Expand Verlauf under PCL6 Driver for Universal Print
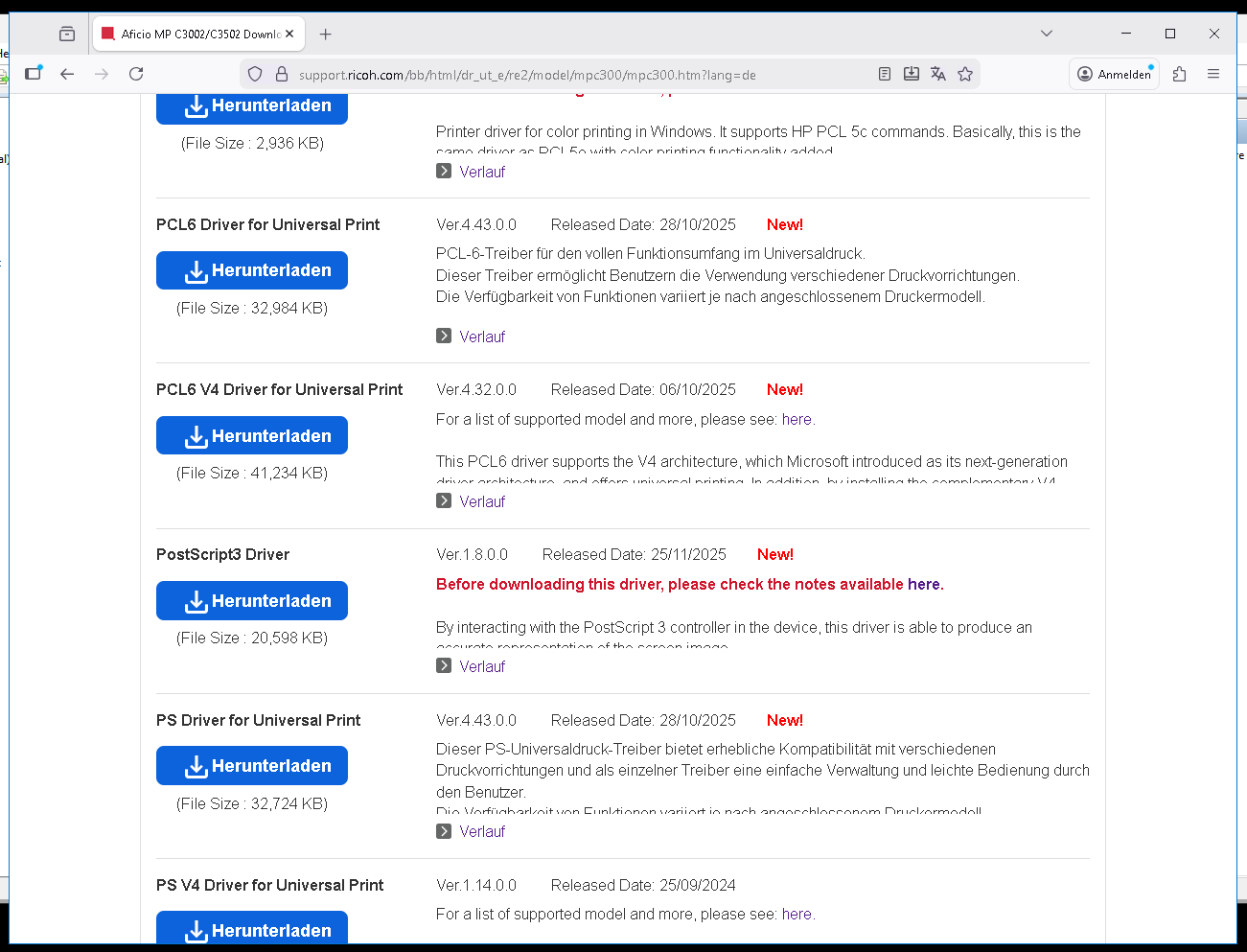The height and width of the screenshot is (952, 1247). 481,337
